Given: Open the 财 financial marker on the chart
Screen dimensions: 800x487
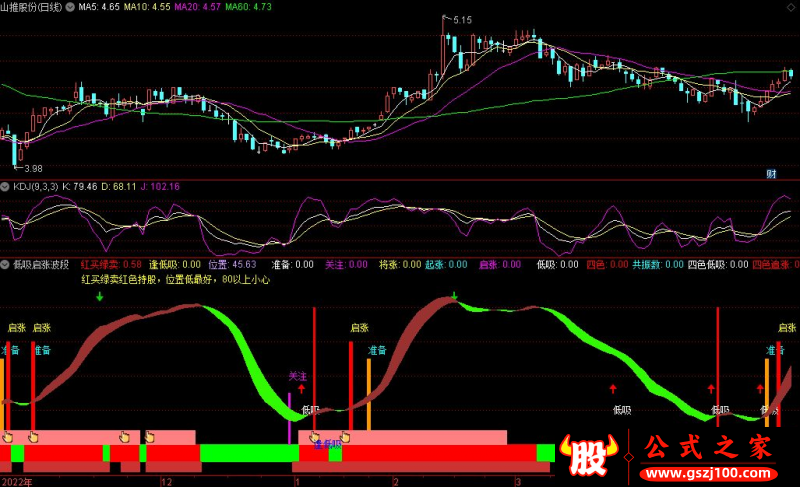Looking at the screenshot, I should pyautogui.click(x=771, y=174).
